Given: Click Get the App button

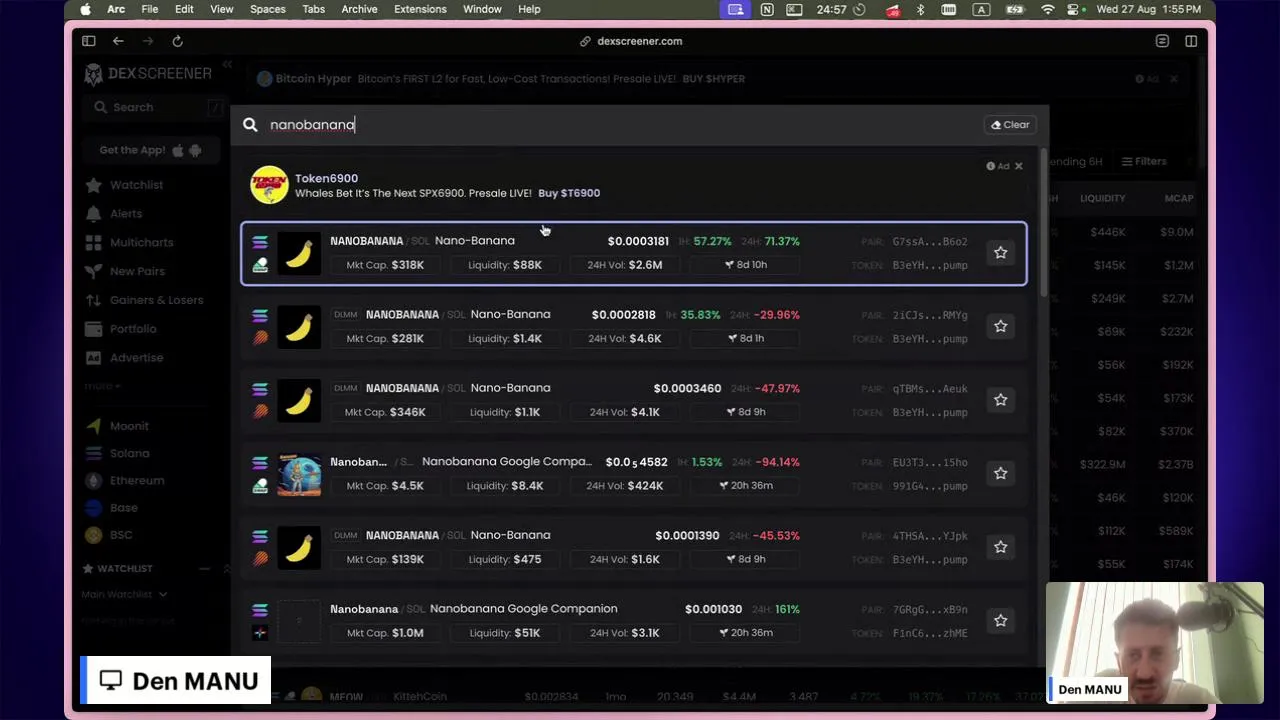Looking at the screenshot, I should [150, 150].
